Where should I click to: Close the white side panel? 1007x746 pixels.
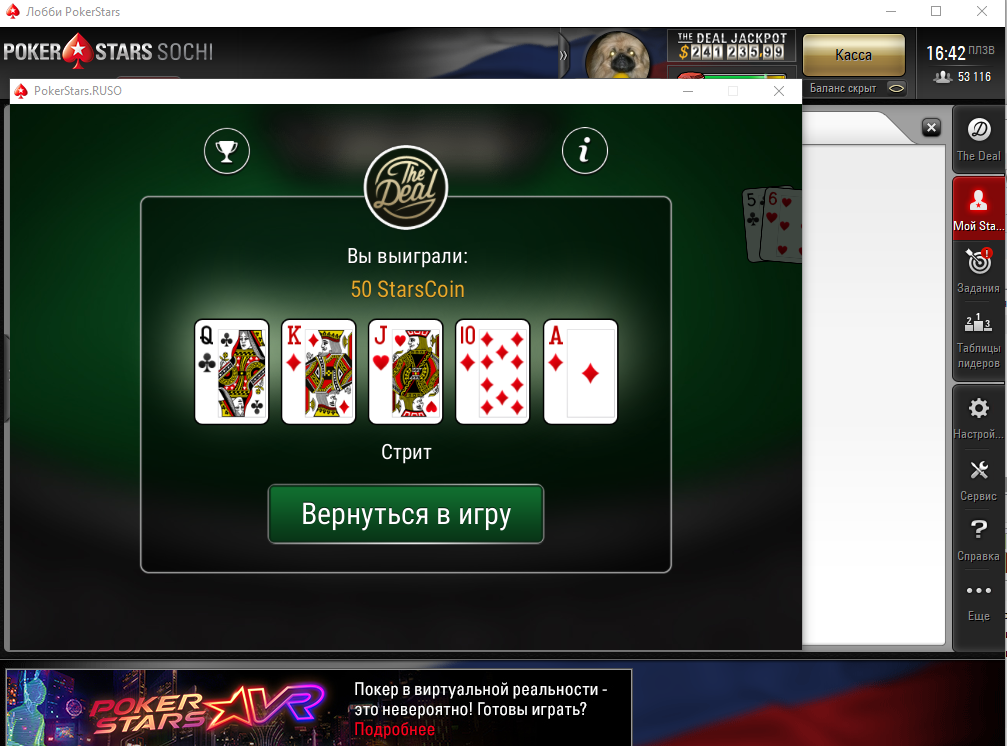(931, 127)
